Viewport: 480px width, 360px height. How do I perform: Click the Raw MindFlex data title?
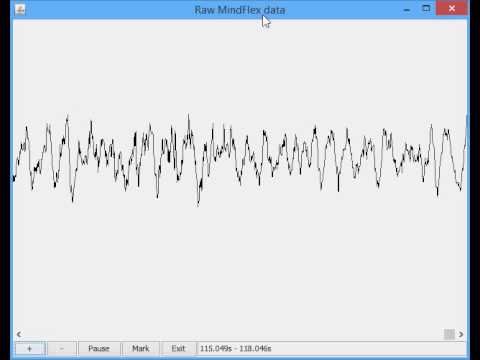click(240, 10)
